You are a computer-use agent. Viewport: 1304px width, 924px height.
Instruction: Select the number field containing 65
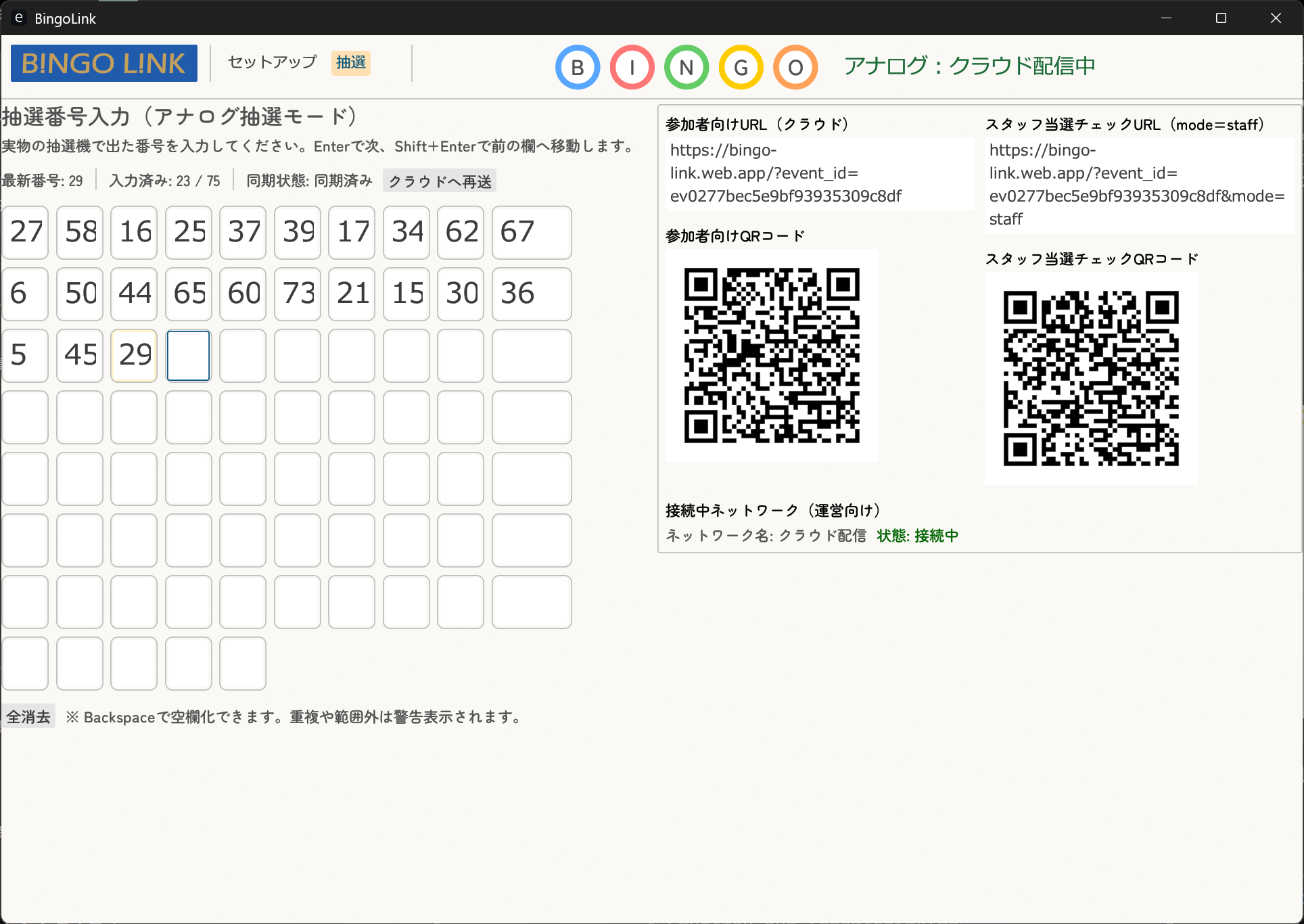pos(189,294)
